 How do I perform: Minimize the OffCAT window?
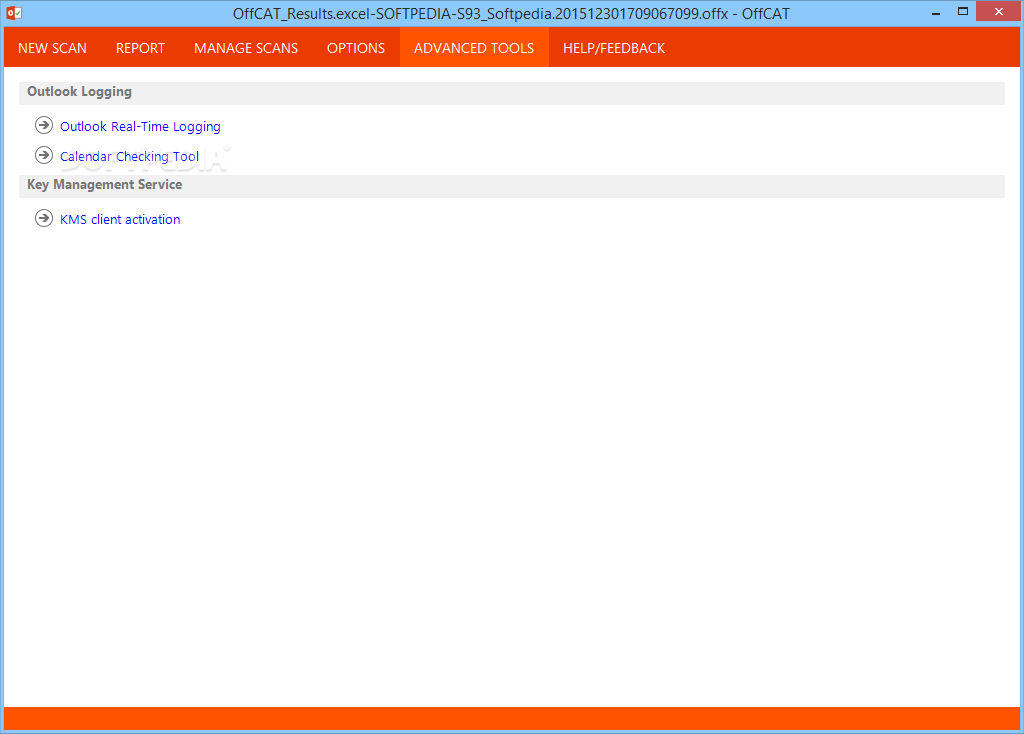pyautogui.click(x=936, y=12)
